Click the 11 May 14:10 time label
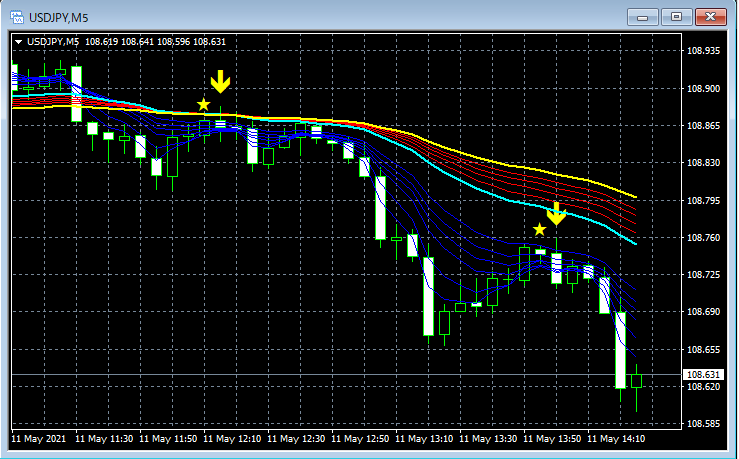Image resolution: width=739 pixels, height=459 pixels. (x=616, y=439)
